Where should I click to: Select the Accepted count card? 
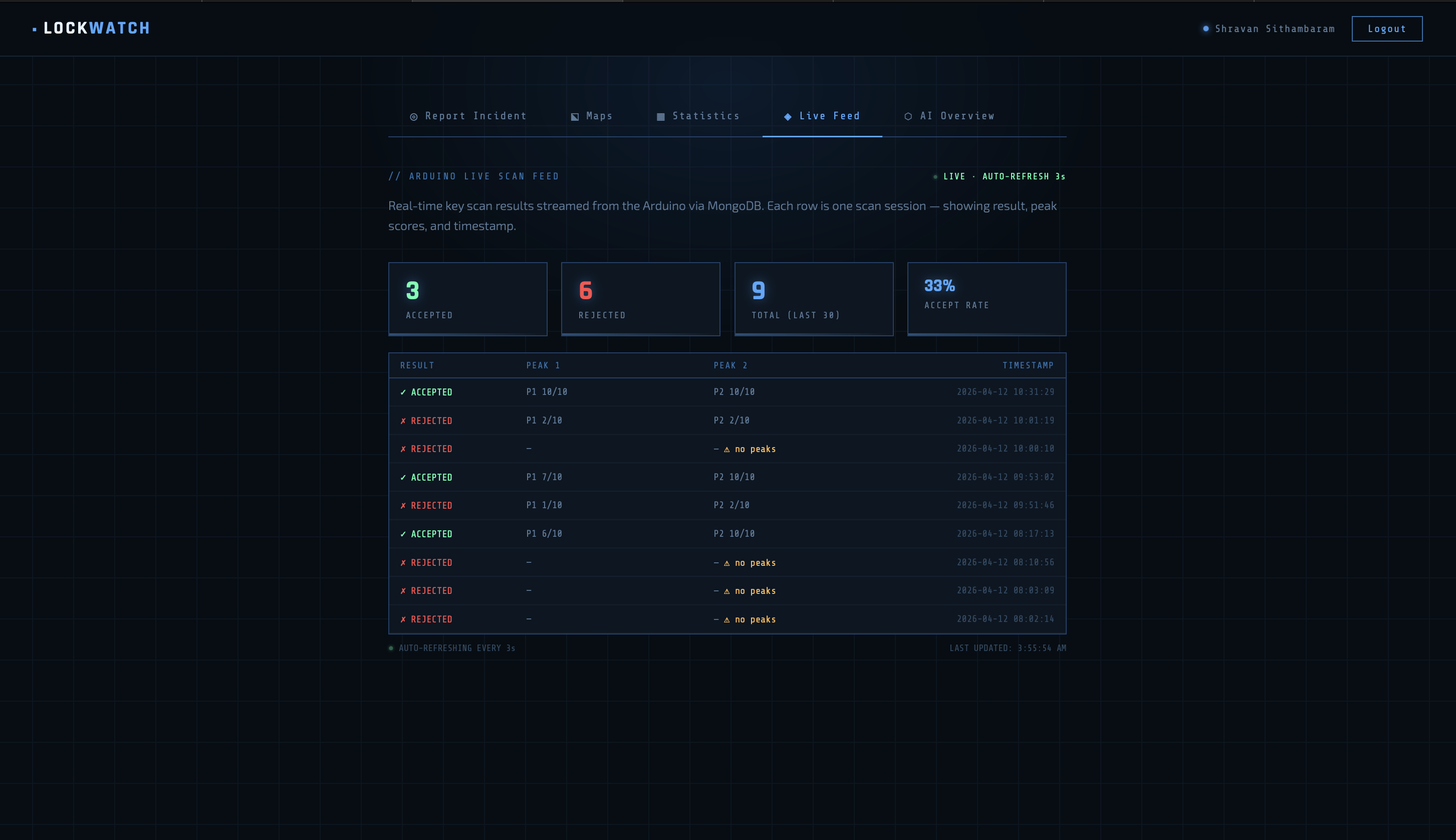(467, 299)
